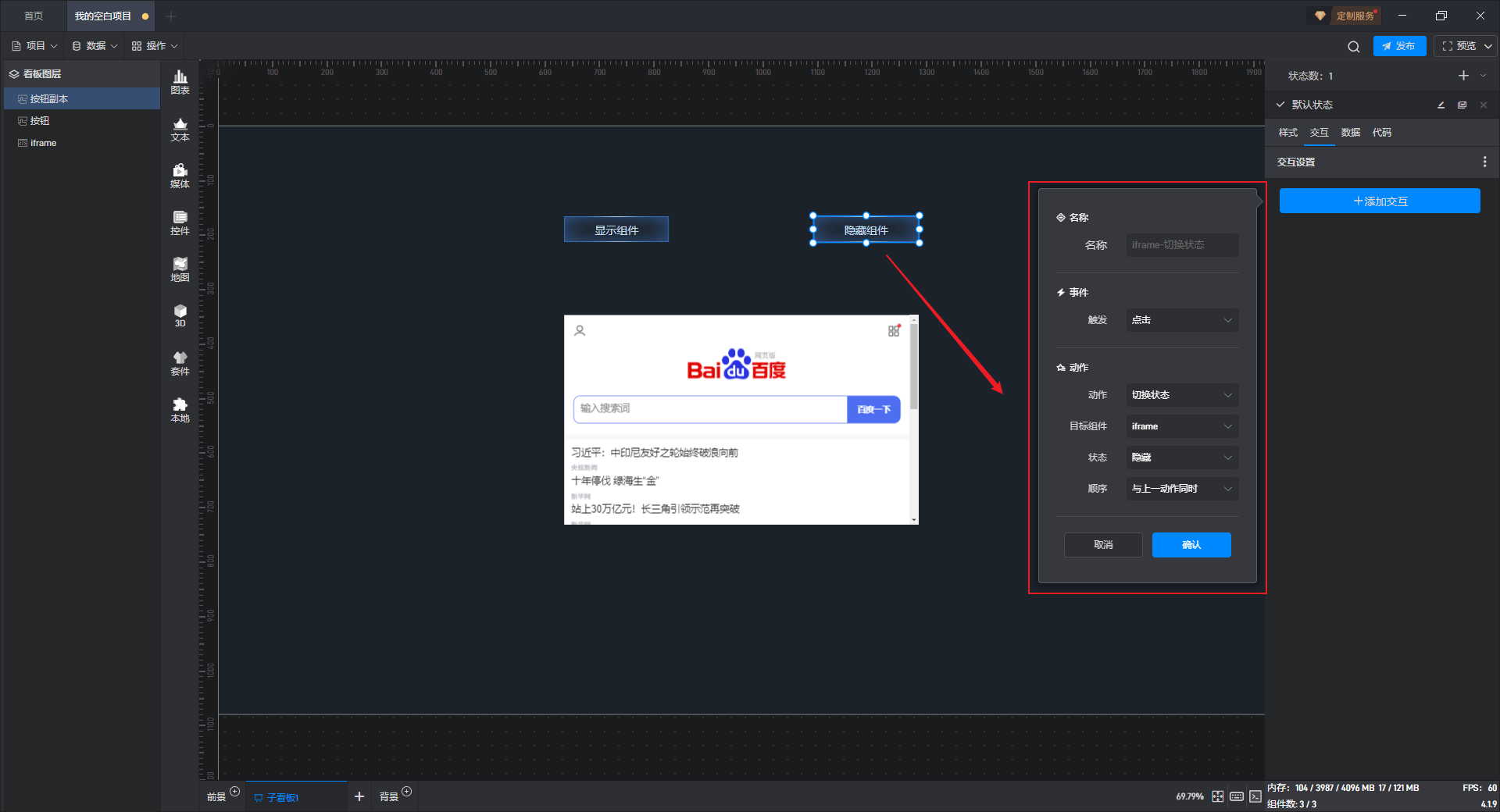Click the 名称 name input field
The width and height of the screenshot is (1500, 812).
click(1181, 245)
